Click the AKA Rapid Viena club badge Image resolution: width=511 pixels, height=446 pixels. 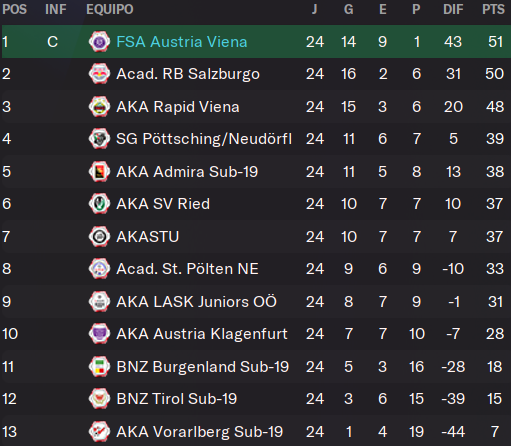pyautogui.click(x=99, y=107)
